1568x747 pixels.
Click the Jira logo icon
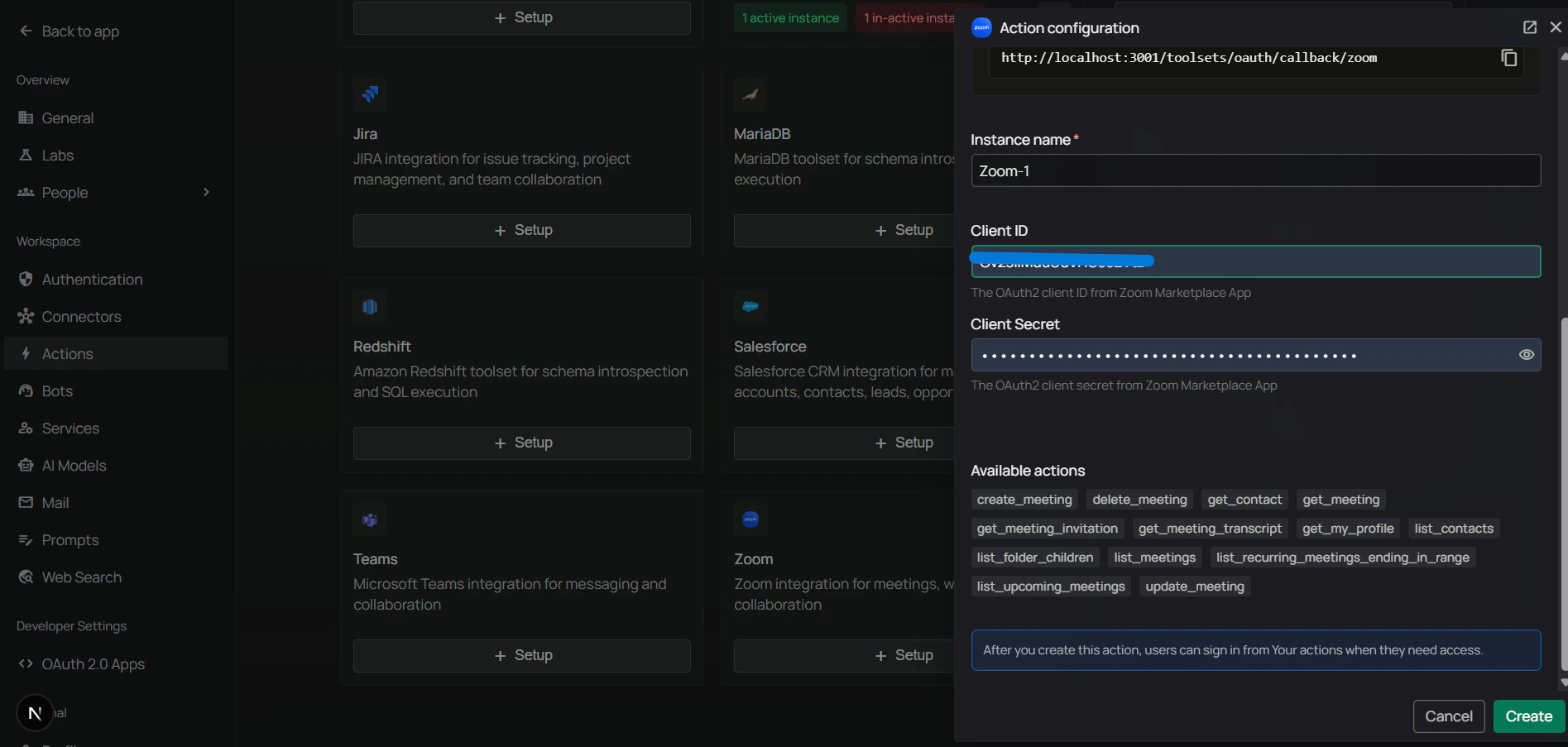[x=370, y=94]
